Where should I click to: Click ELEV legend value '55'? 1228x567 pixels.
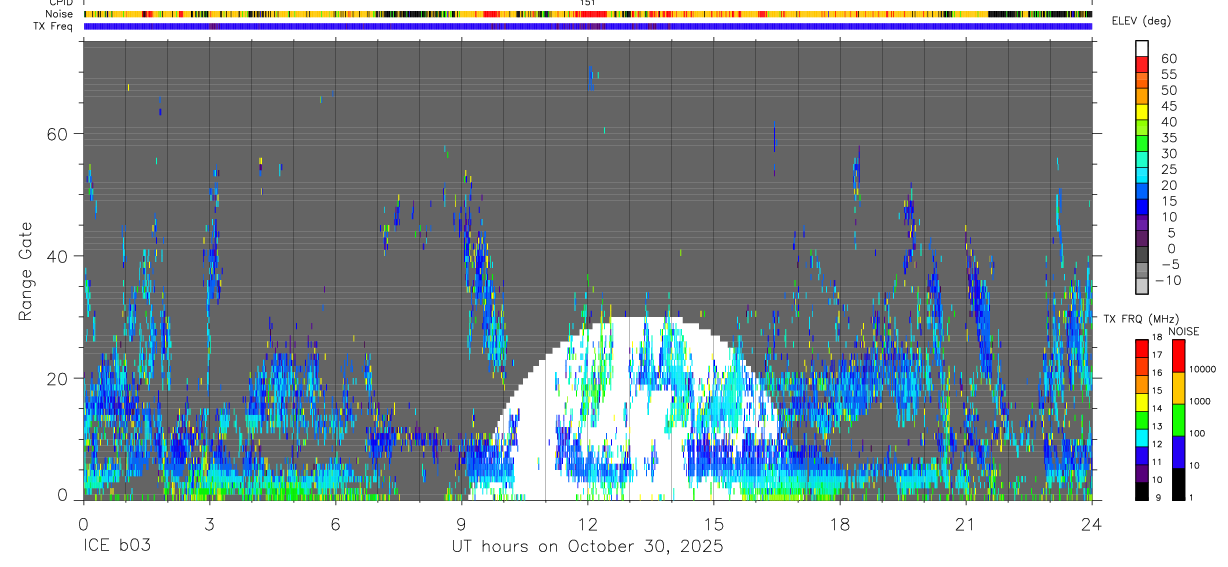tap(1170, 74)
